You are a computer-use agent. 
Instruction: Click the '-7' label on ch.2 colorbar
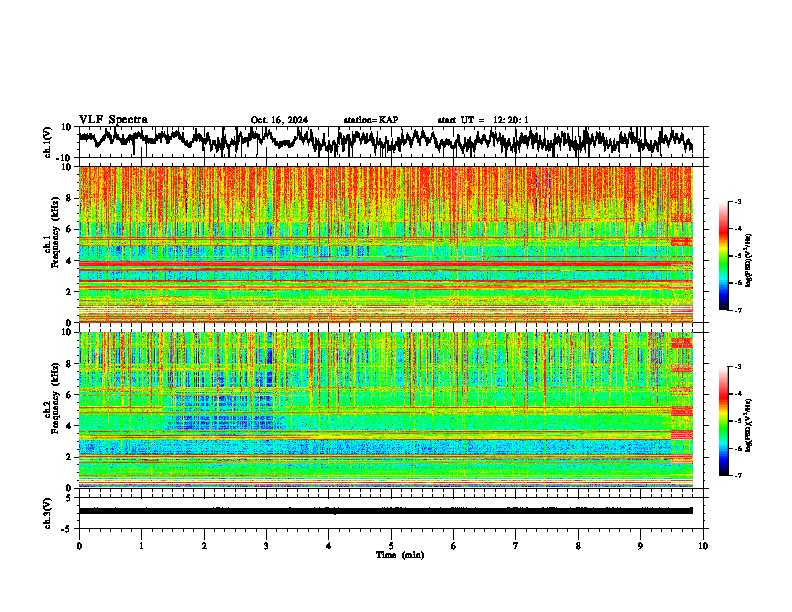(736, 475)
